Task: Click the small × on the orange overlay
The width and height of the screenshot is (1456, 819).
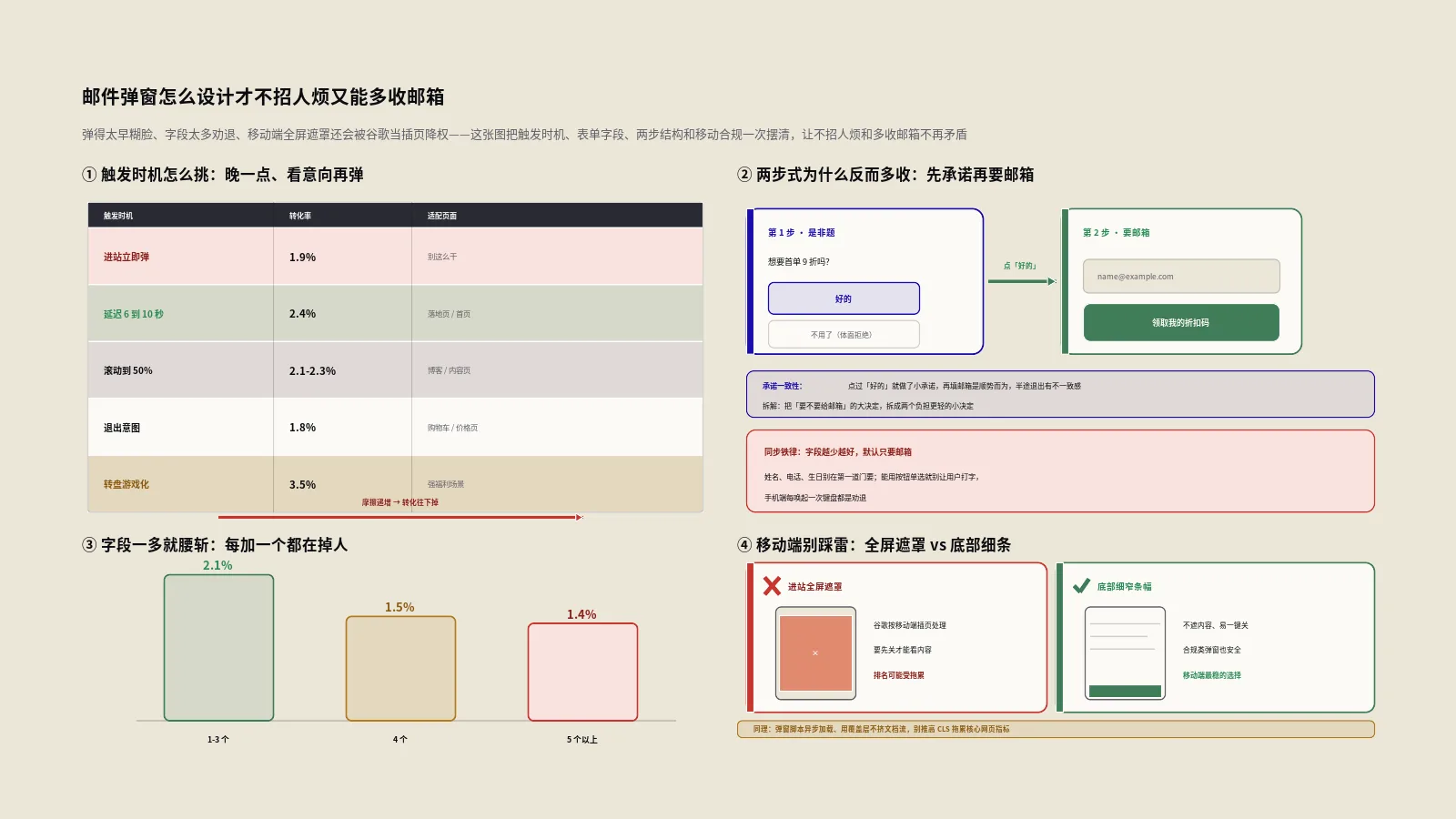Action: coord(815,652)
